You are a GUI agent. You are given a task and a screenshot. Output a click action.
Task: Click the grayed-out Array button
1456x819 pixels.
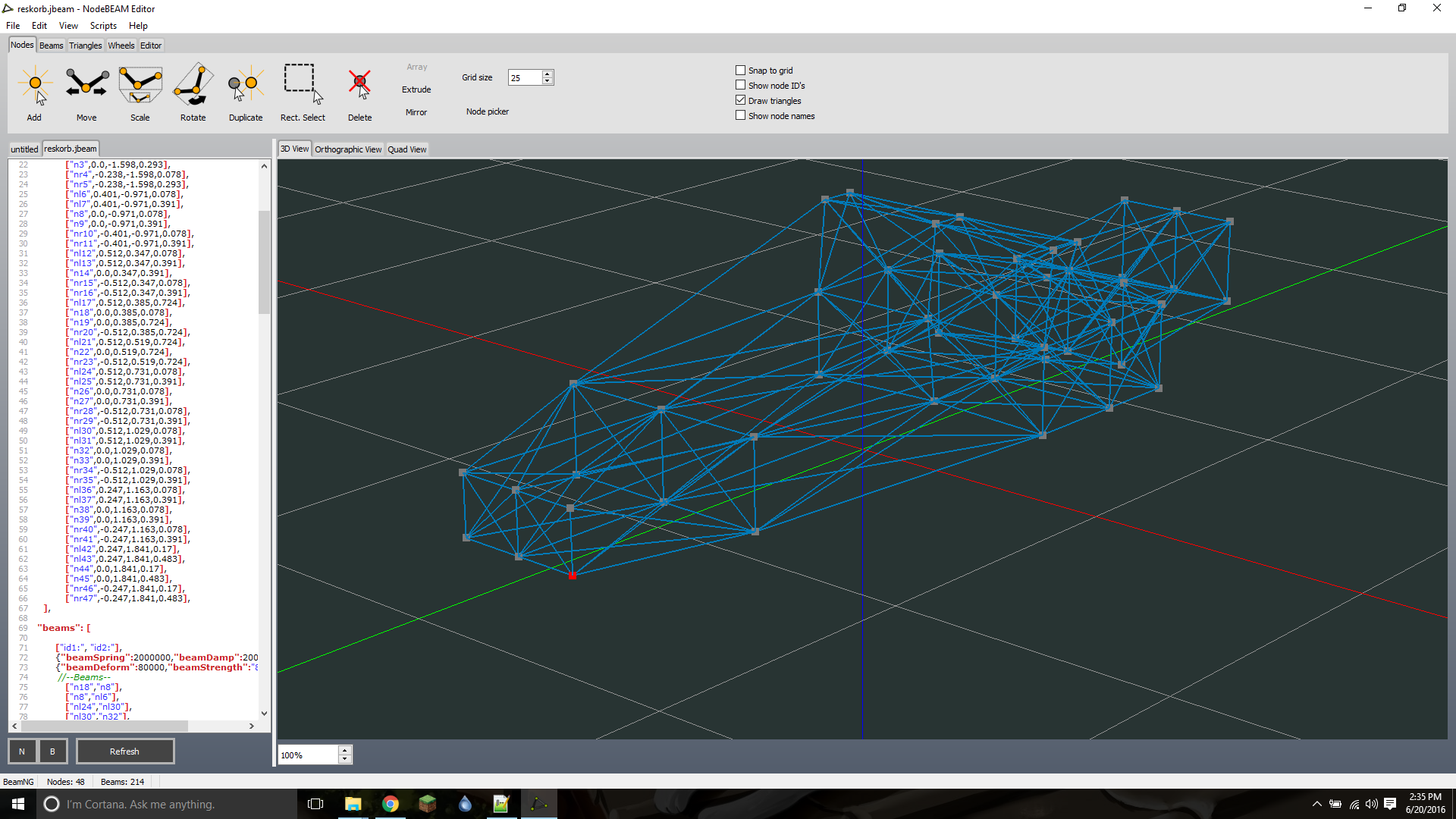[x=417, y=67]
